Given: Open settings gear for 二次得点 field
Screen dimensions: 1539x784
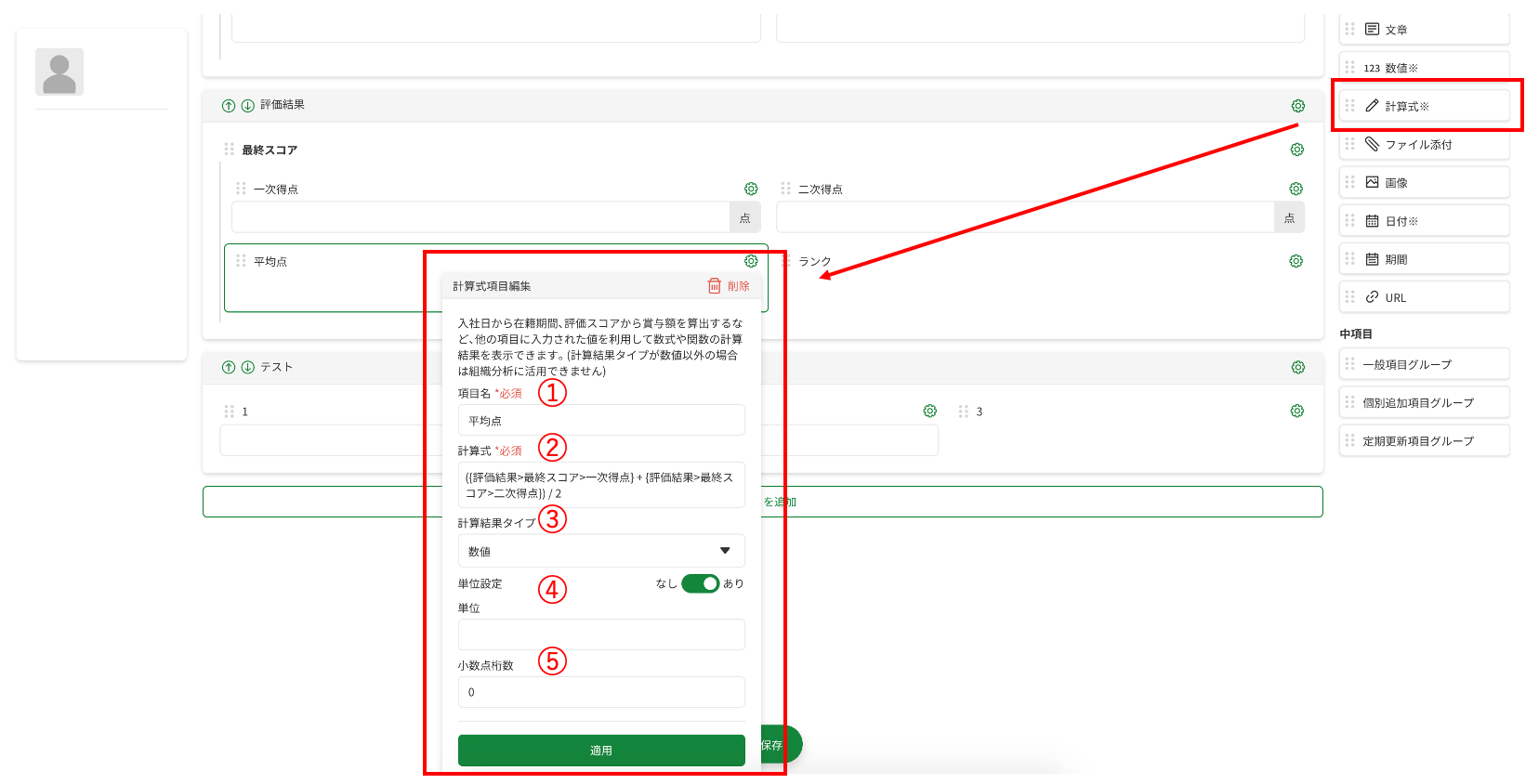Looking at the screenshot, I should click(x=1296, y=189).
